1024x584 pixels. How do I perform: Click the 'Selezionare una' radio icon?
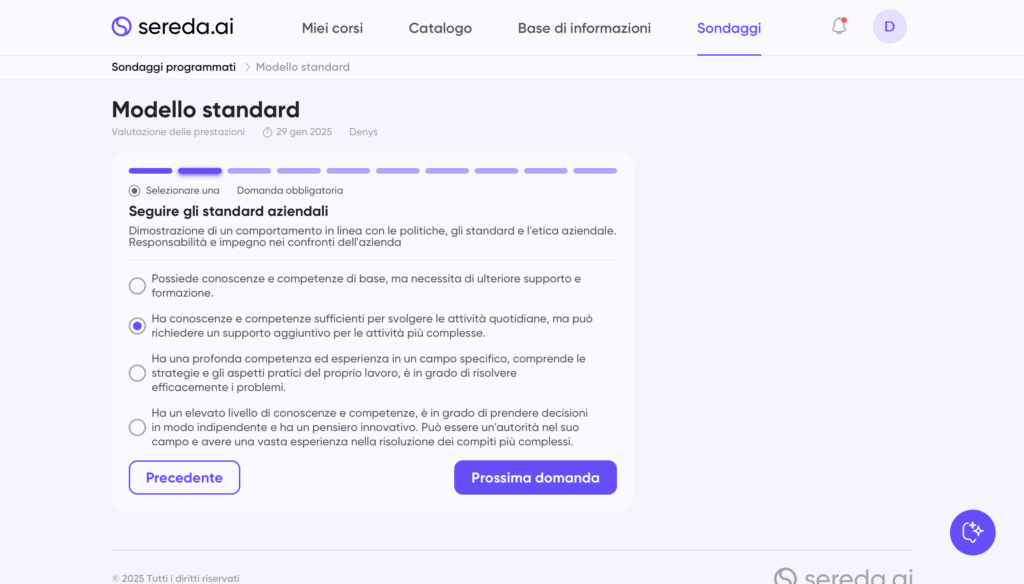pos(135,190)
